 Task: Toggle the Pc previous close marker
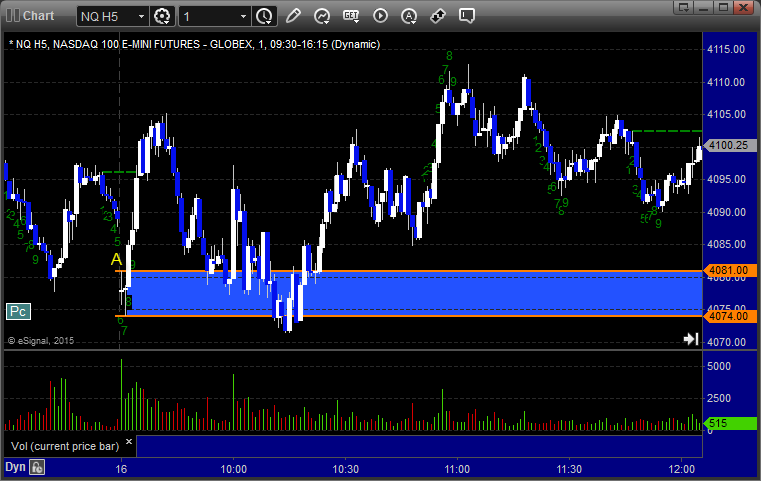point(17,311)
